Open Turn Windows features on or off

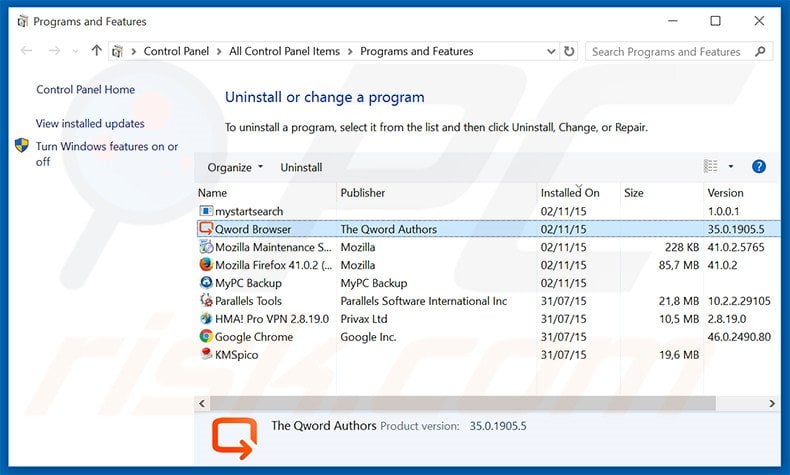[x=107, y=154]
